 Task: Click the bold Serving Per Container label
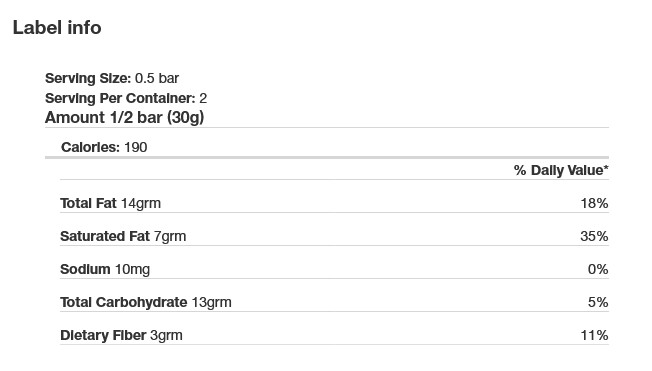[x=120, y=98]
